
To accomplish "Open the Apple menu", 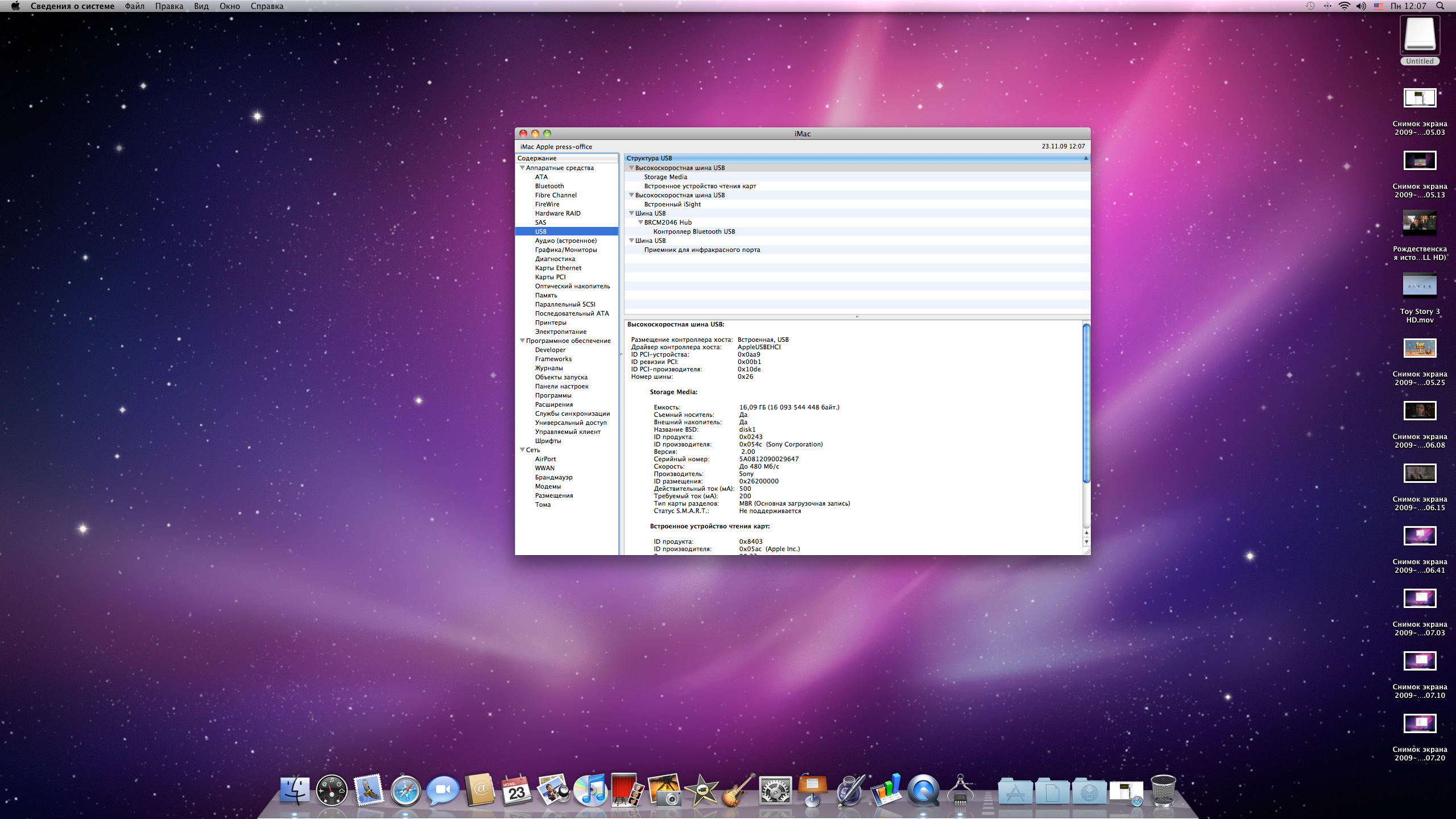I will tap(15, 6).
